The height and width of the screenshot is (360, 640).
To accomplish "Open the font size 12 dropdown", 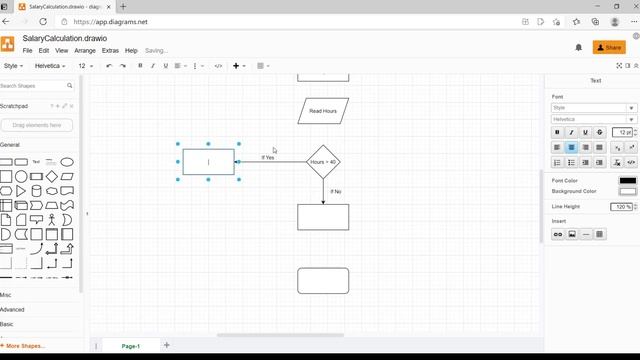I will [x=85, y=66].
